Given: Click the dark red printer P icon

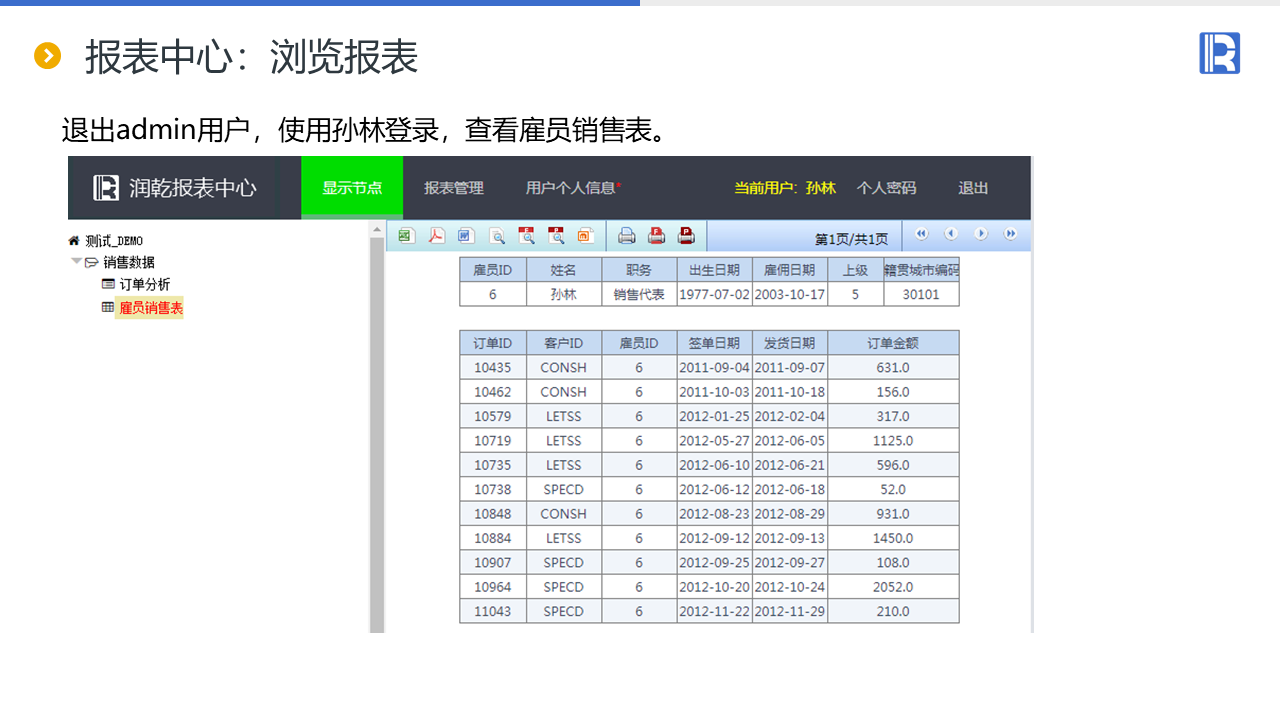Looking at the screenshot, I should 686,236.
